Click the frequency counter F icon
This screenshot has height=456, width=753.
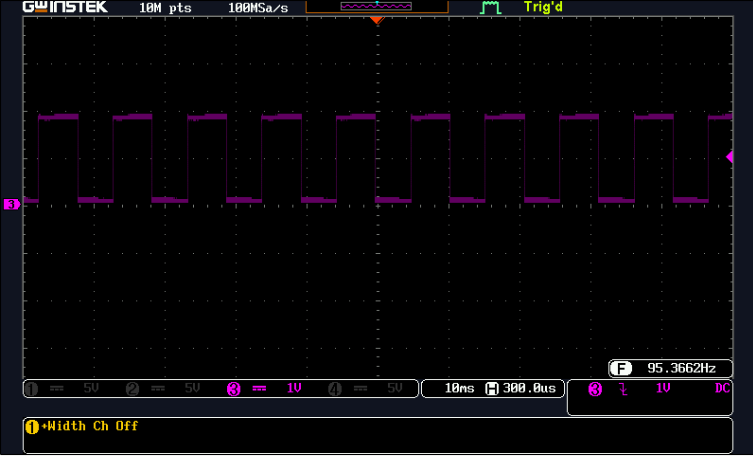[621, 369]
